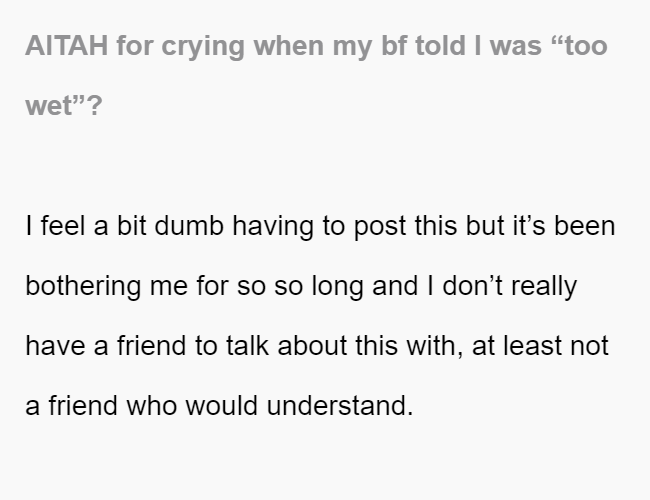Click the word "bothering" in the paragraph
650x500 pixels.
[83, 286]
